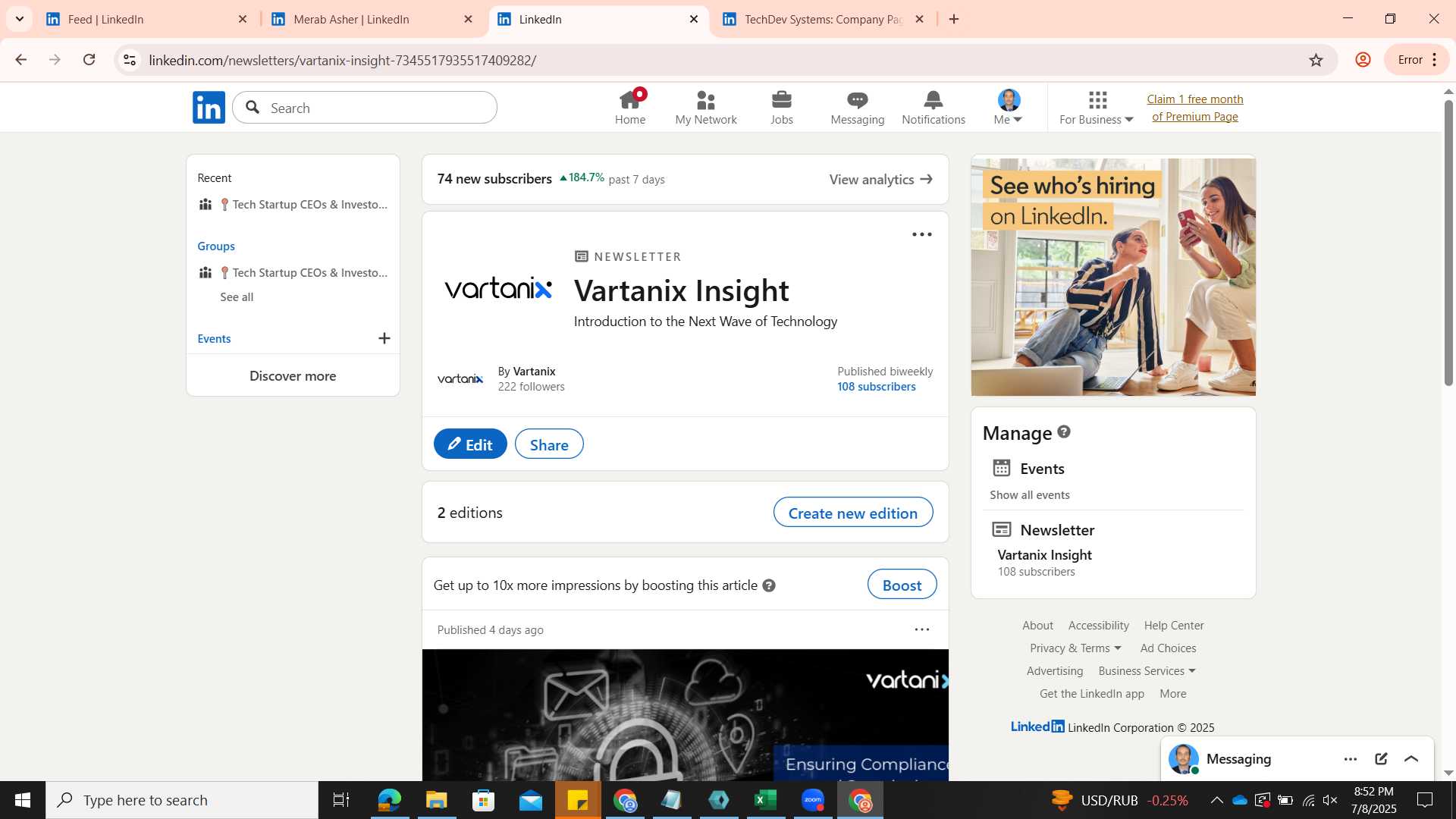Open the article cover image
This screenshot has width=1456, height=819.
685,715
